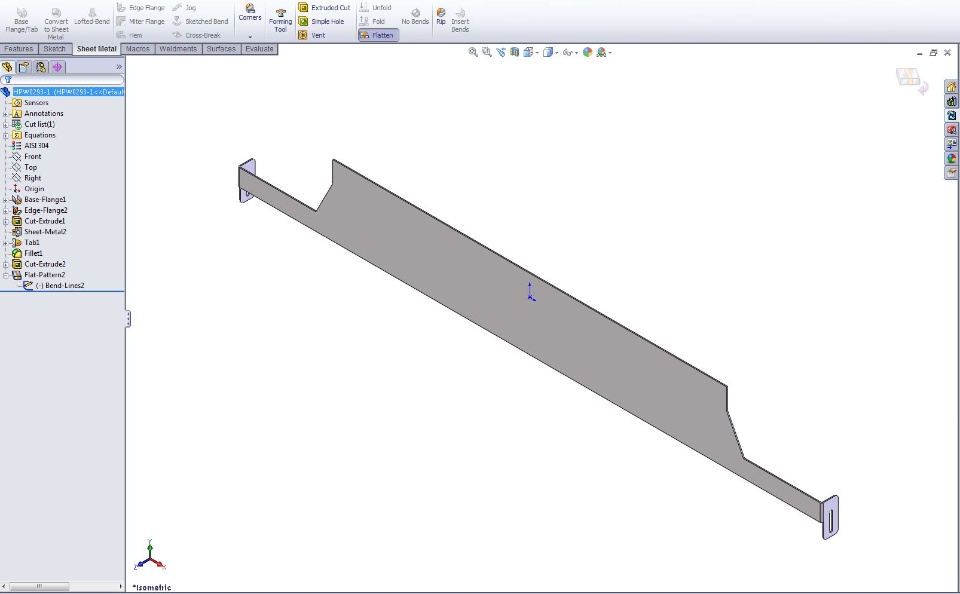This screenshot has width=960, height=594.
Task: Open the Weldments tab
Action: pyautogui.click(x=178, y=49)
